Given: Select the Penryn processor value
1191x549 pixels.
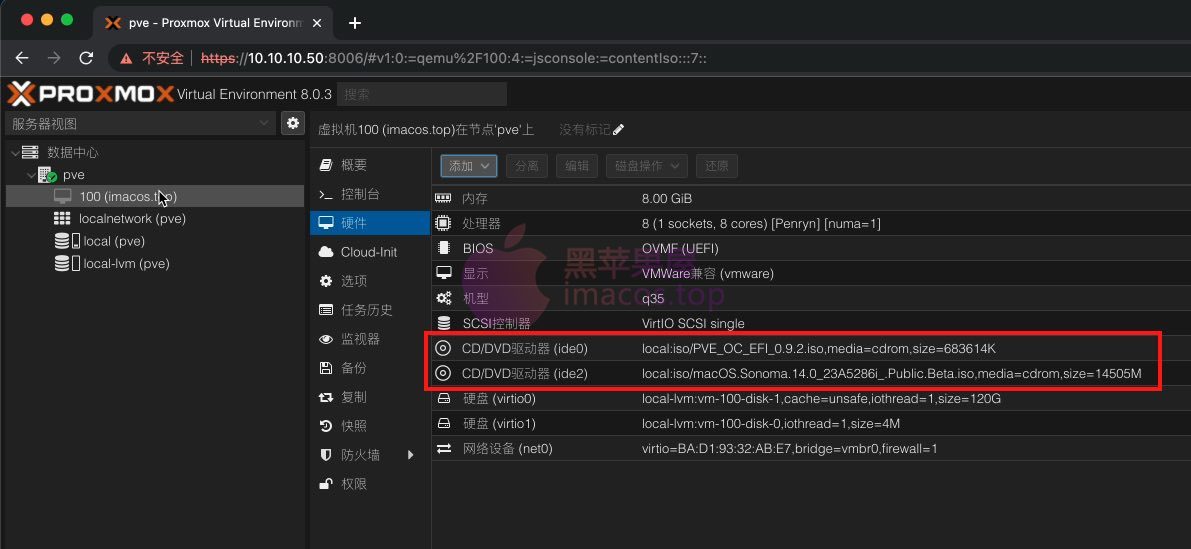Looking at the screenshot, I should coord(761,223).
